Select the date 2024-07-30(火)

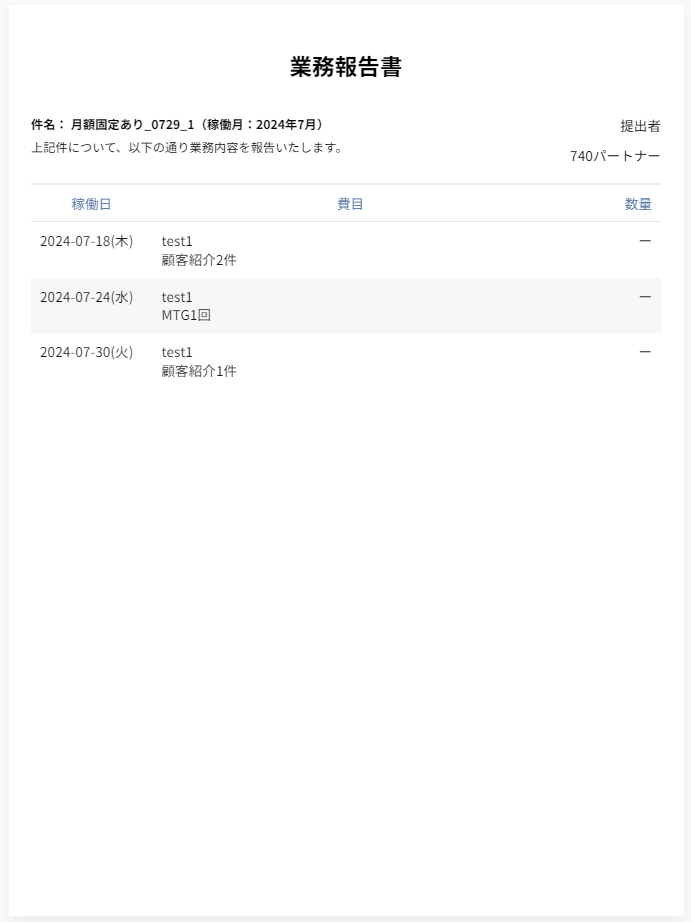click(86, 352)
